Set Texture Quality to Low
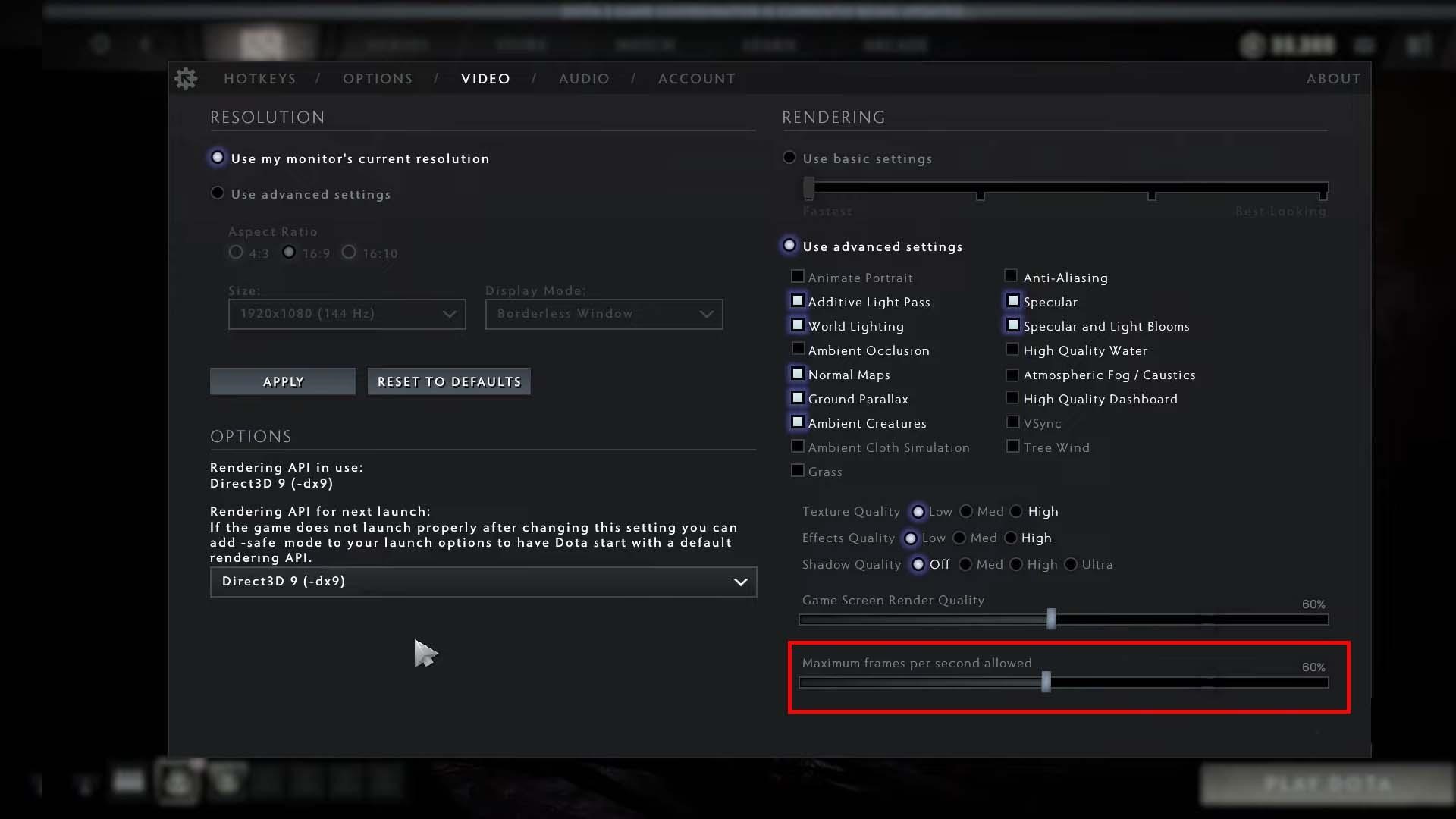The height and width of the screenshot is (819, 1456). tap(918, 512)
